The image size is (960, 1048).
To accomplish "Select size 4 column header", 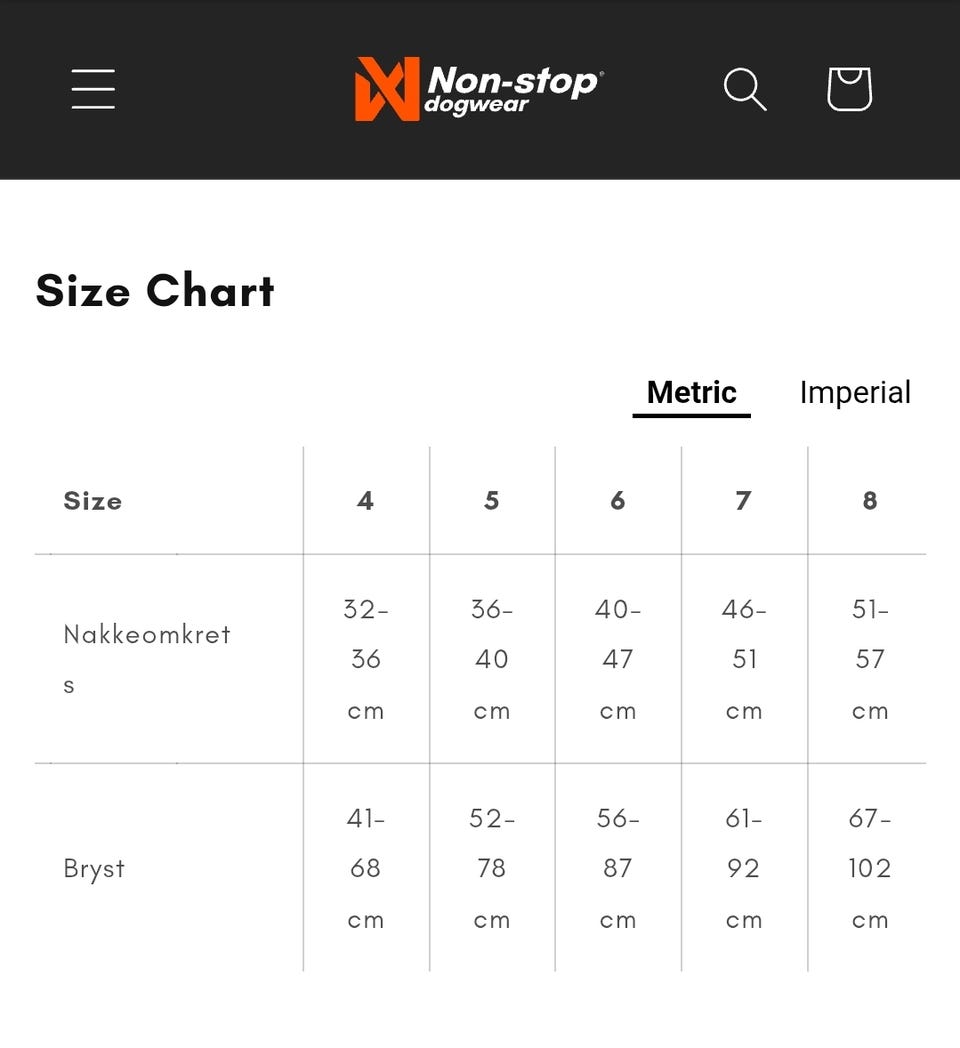I will [366, 501].
